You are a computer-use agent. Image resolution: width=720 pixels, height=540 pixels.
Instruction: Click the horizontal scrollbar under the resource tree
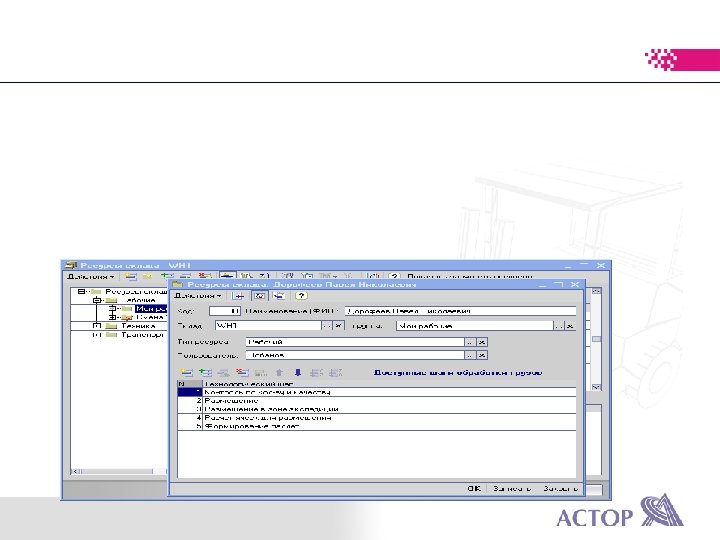[x=117, y=471]
